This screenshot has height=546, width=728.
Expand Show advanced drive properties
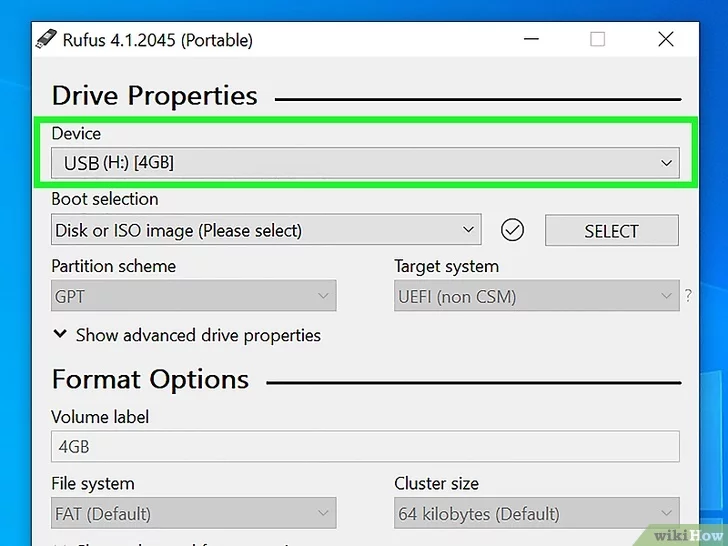(187, 335)
